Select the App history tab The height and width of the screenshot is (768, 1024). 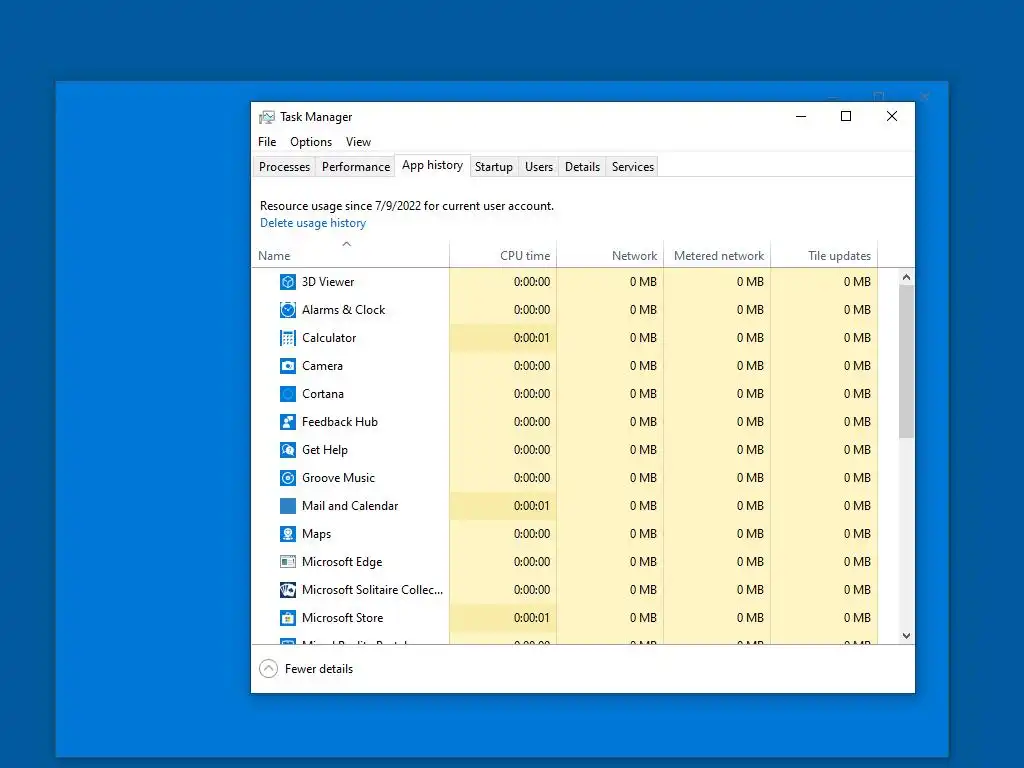[432, 165]
